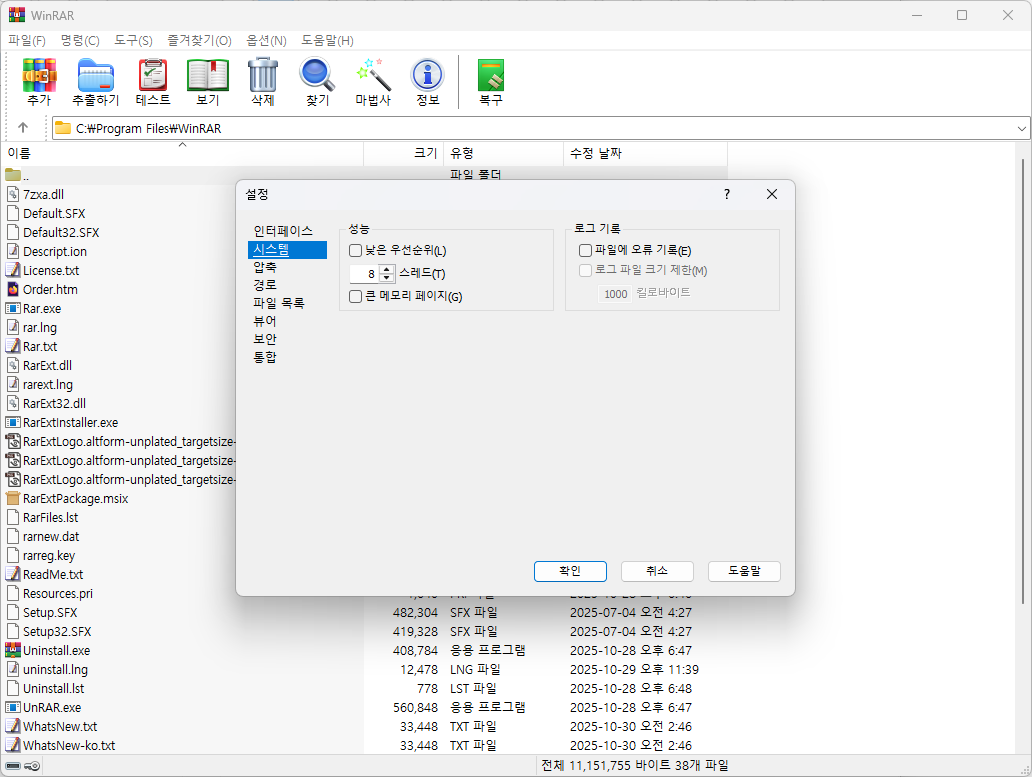Image resolution: width=1032 pixels, height=777 pixels.
Task: Click the RarExtInstaller.exe file icon
Action: 13,422
